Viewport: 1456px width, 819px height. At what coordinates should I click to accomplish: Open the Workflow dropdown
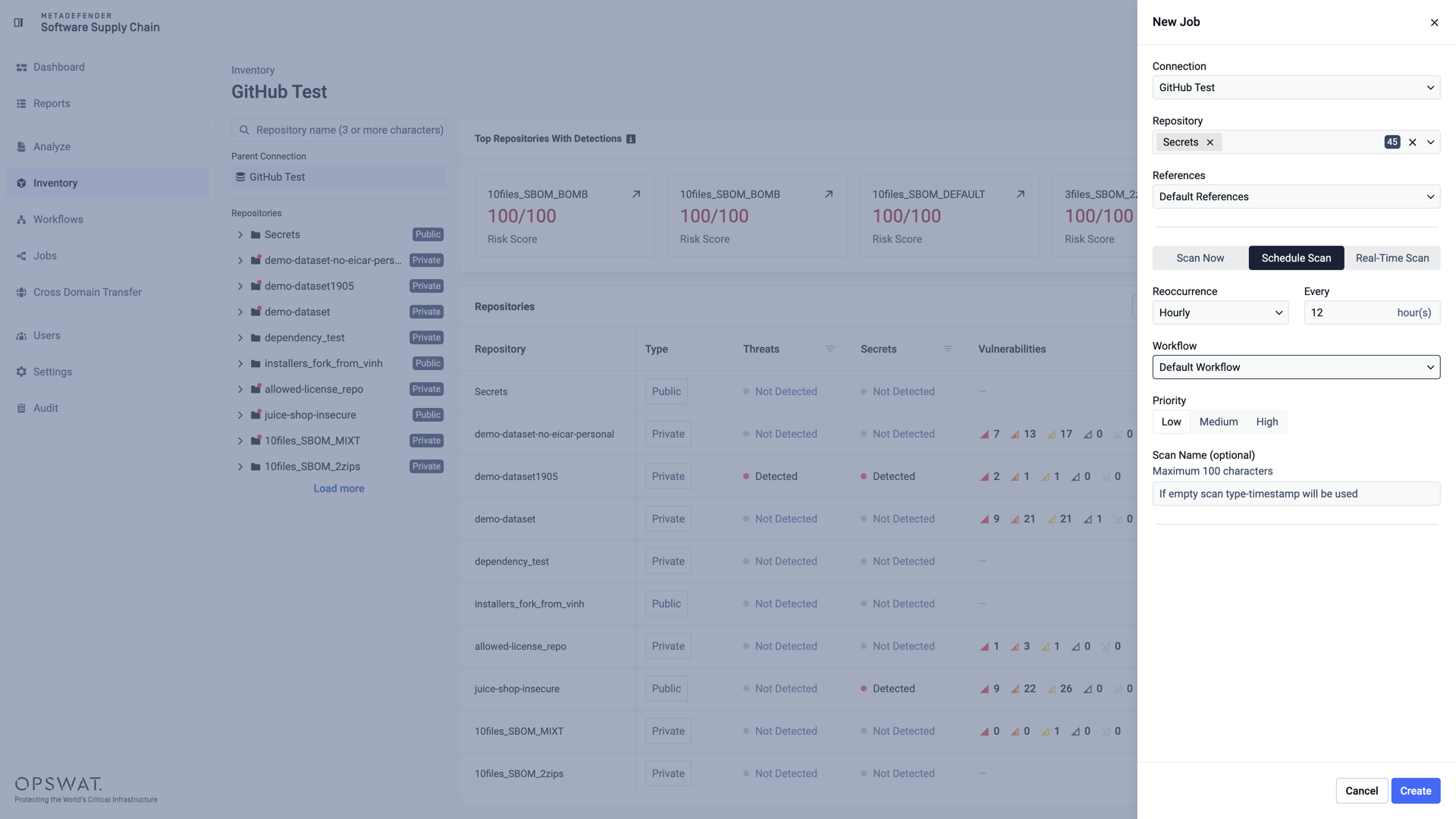coord(1296,368)
